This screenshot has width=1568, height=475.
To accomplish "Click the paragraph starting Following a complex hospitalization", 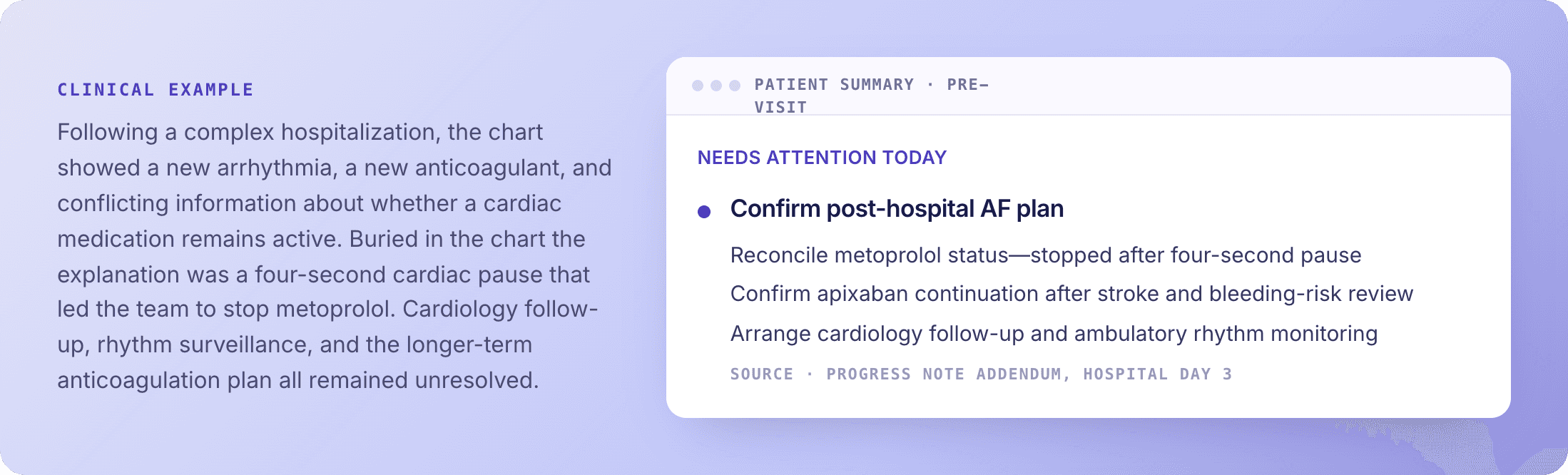I will coord(335,256).
